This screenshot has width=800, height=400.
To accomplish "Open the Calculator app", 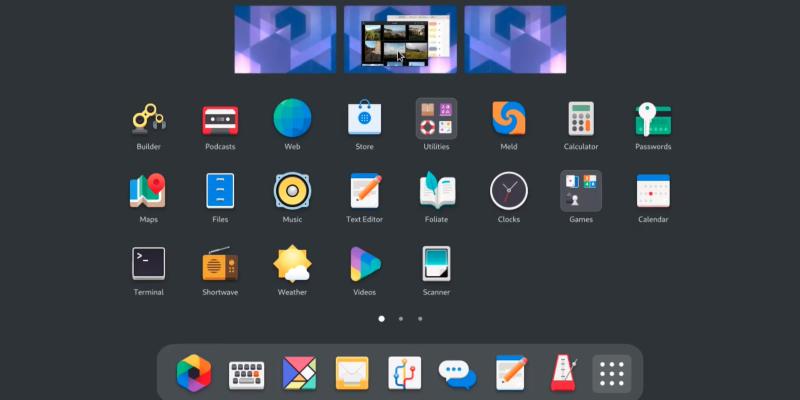I will (580, 119).
